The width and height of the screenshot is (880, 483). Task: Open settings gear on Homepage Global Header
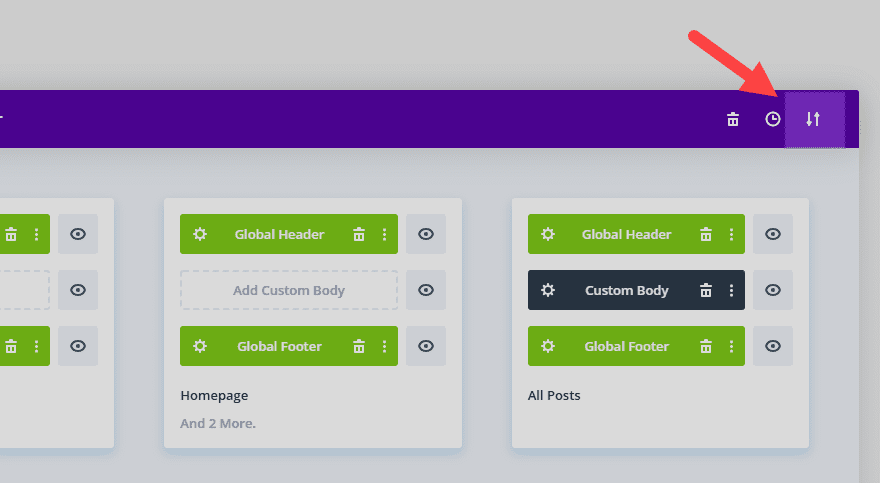200,234
